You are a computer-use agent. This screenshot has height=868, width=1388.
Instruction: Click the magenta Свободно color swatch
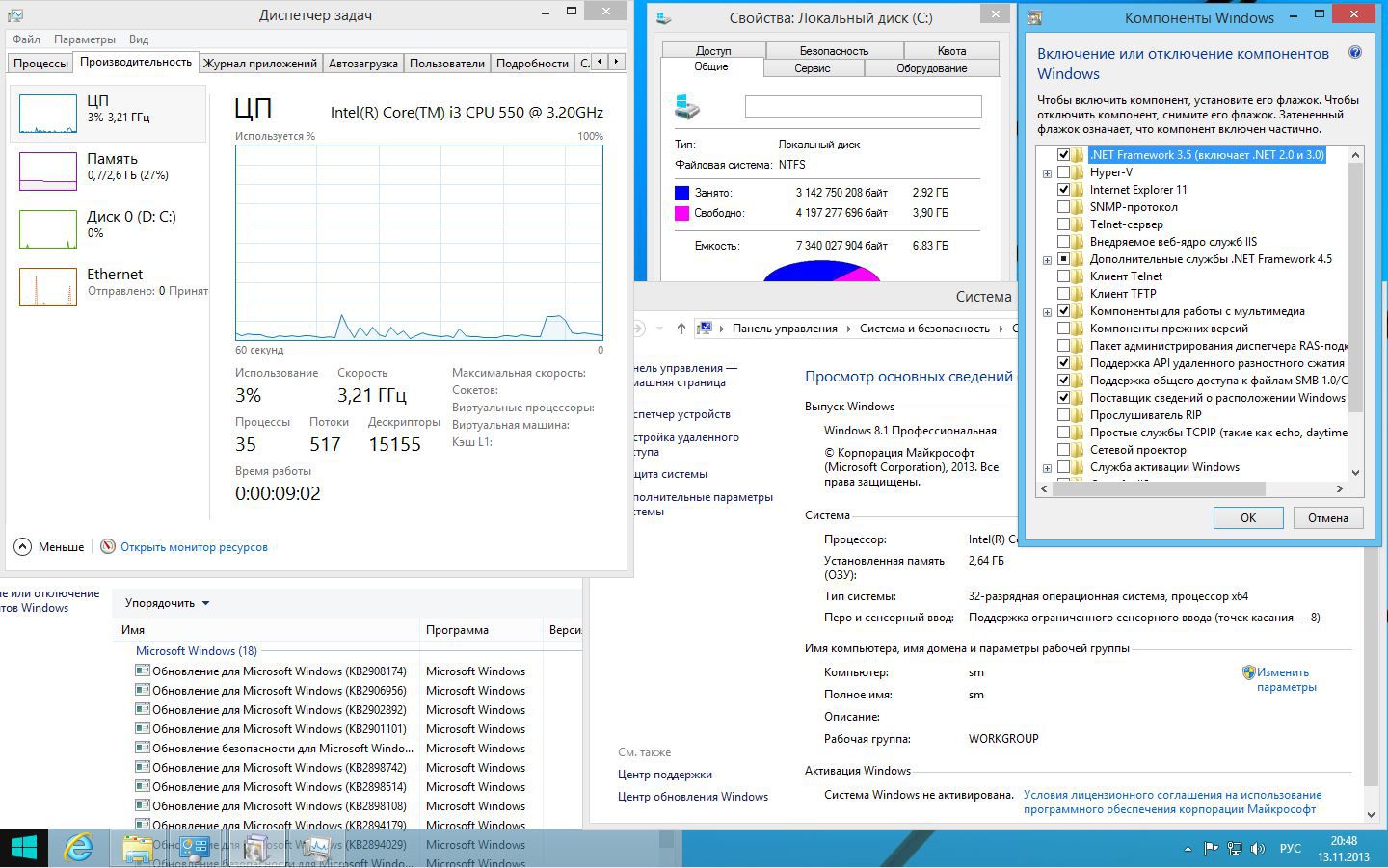(681, 213)
